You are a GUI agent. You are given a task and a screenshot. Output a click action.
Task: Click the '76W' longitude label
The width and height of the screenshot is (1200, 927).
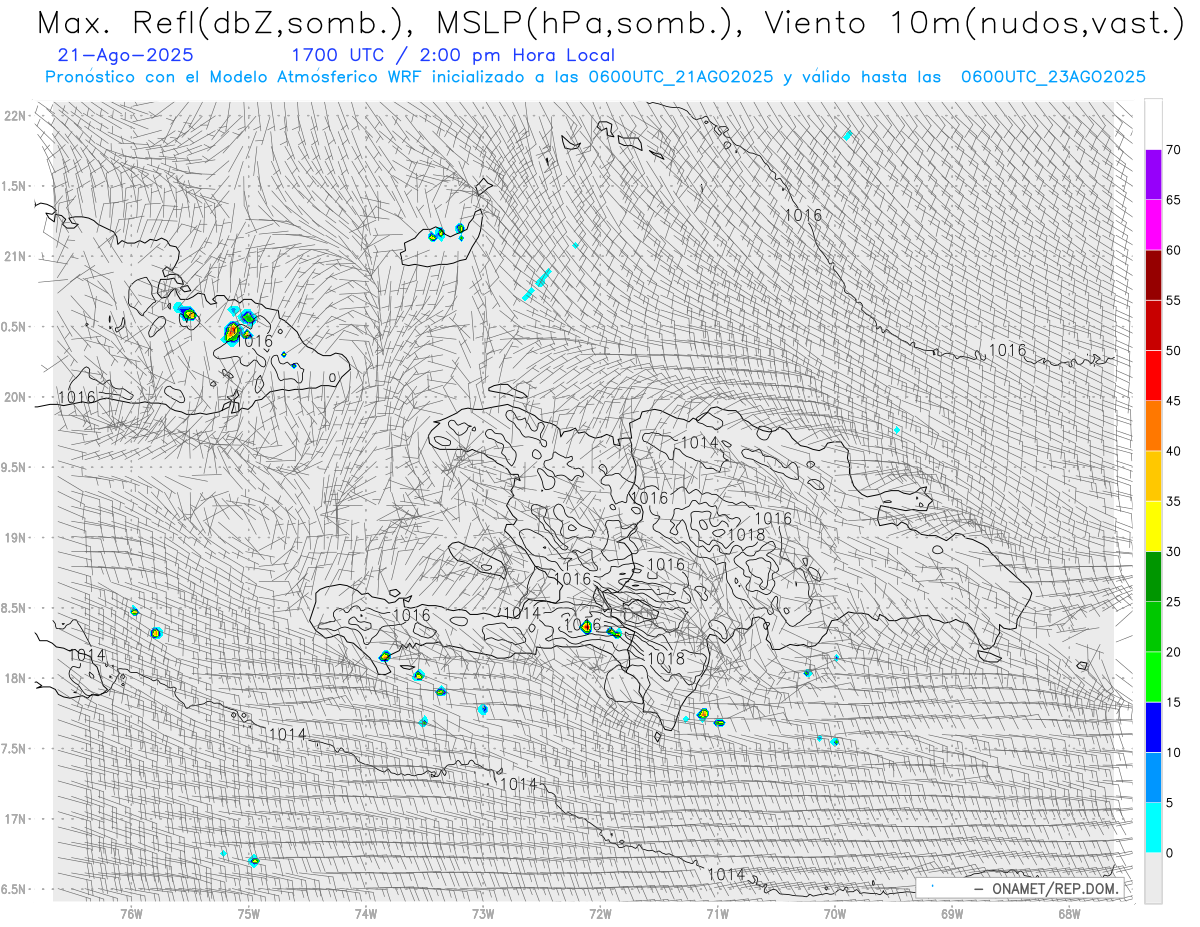click(x=131, y=913)
